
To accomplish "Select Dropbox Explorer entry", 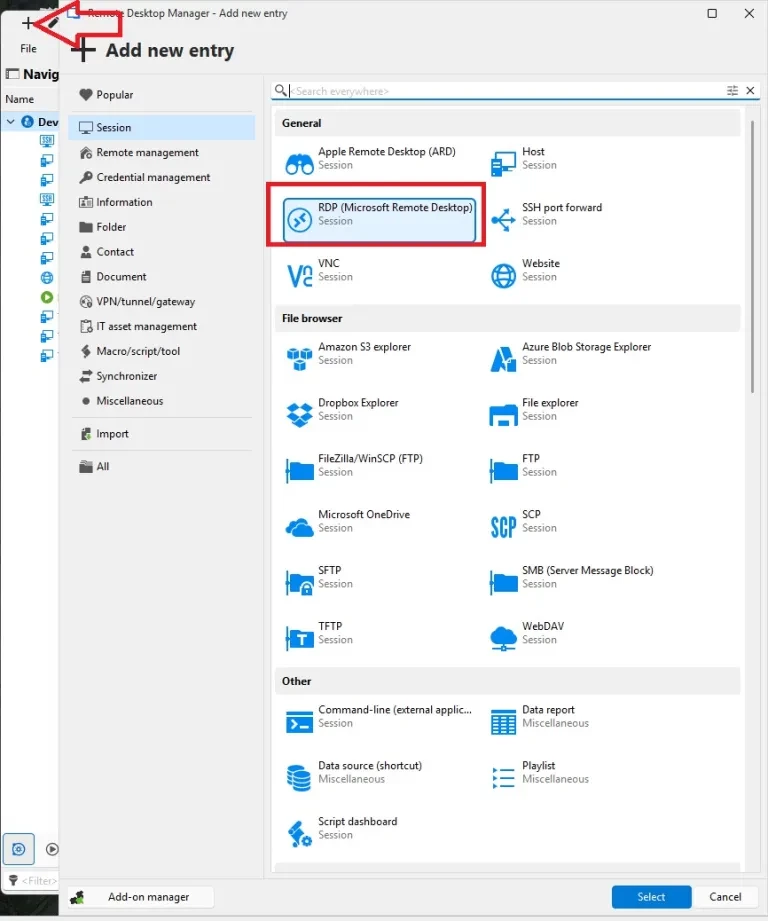I will (378, 409).
